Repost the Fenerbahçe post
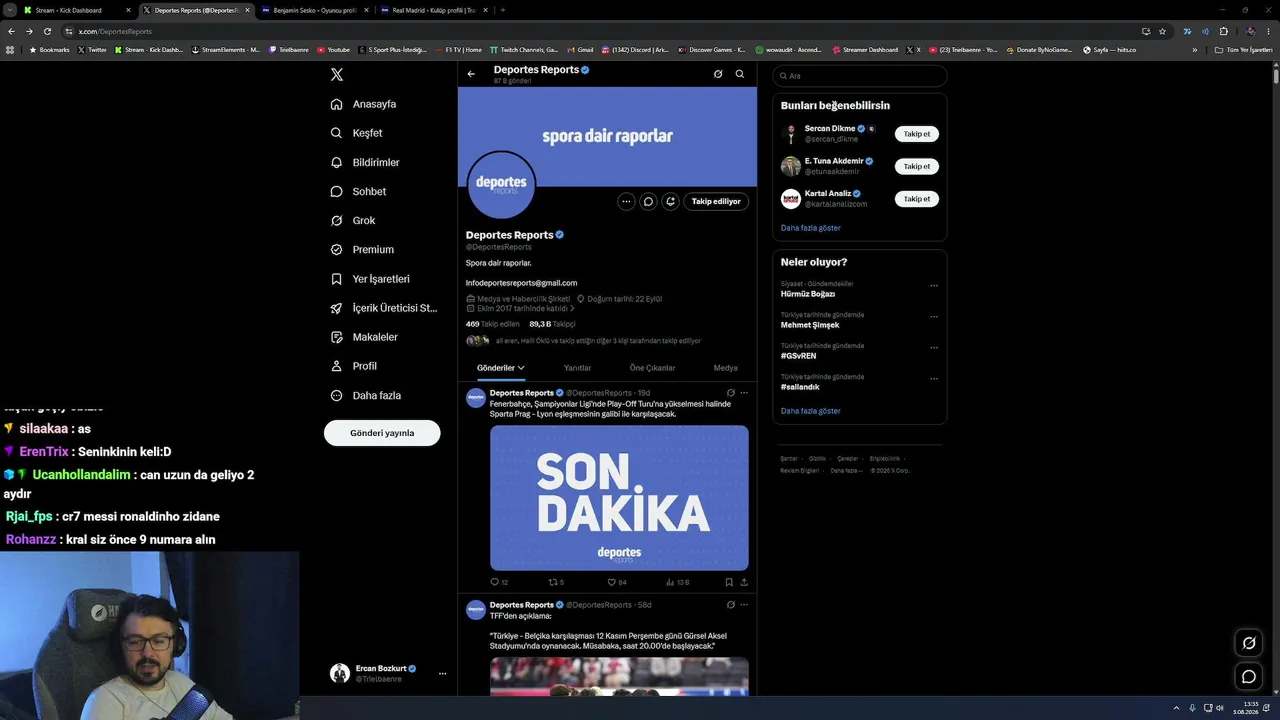Viewport: 1280px width, 720px height. (556, 582)
